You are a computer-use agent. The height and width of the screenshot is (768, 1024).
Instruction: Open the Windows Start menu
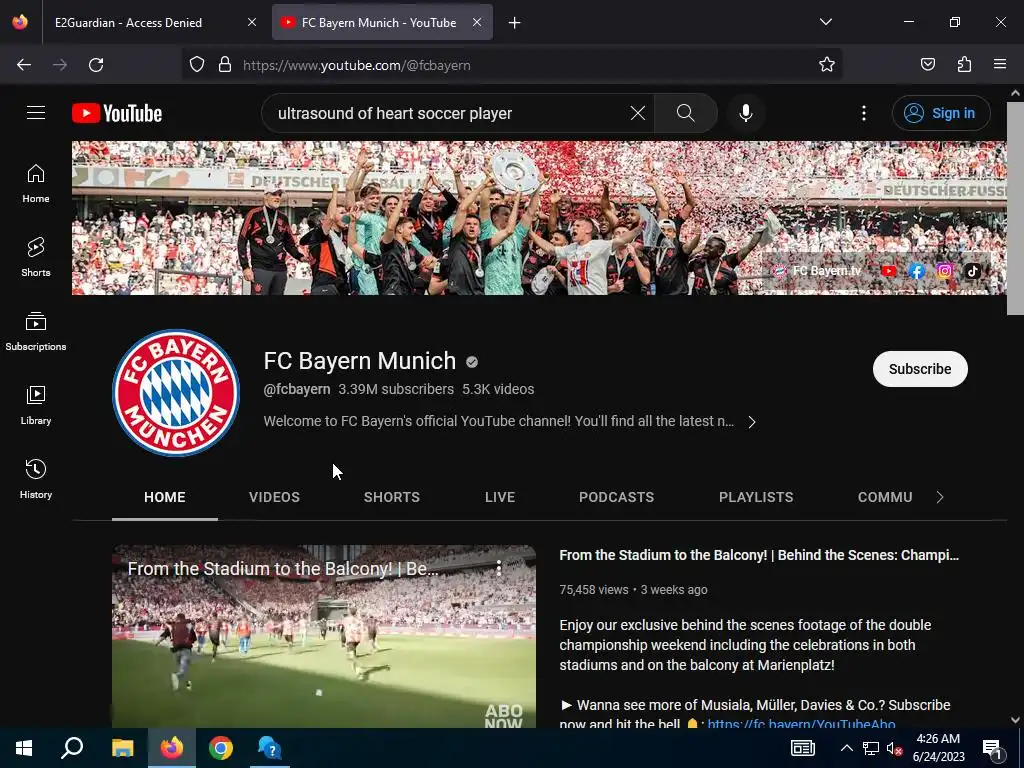coord(24,748)
